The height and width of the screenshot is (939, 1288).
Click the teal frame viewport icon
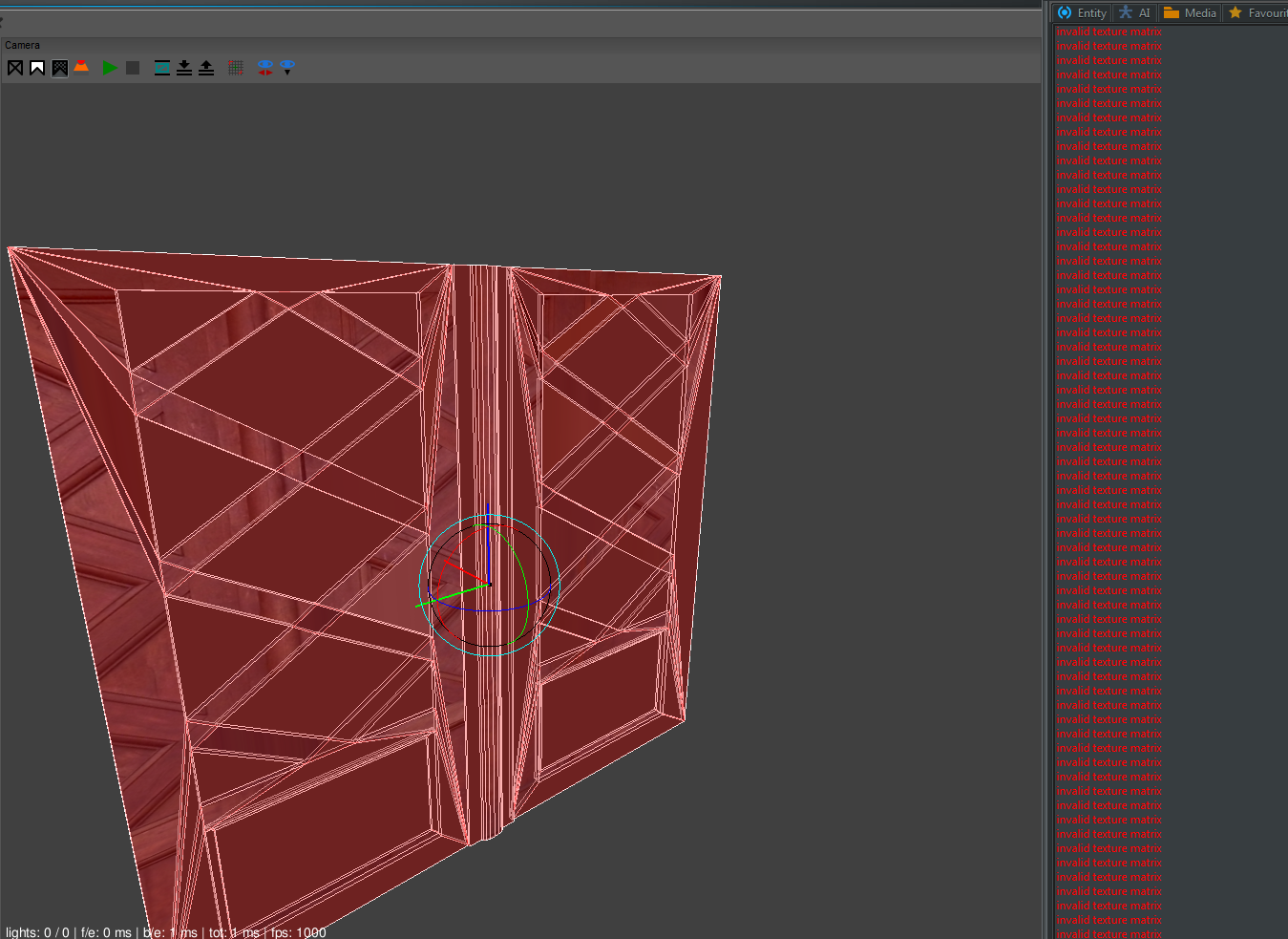[x=162, y=68]
